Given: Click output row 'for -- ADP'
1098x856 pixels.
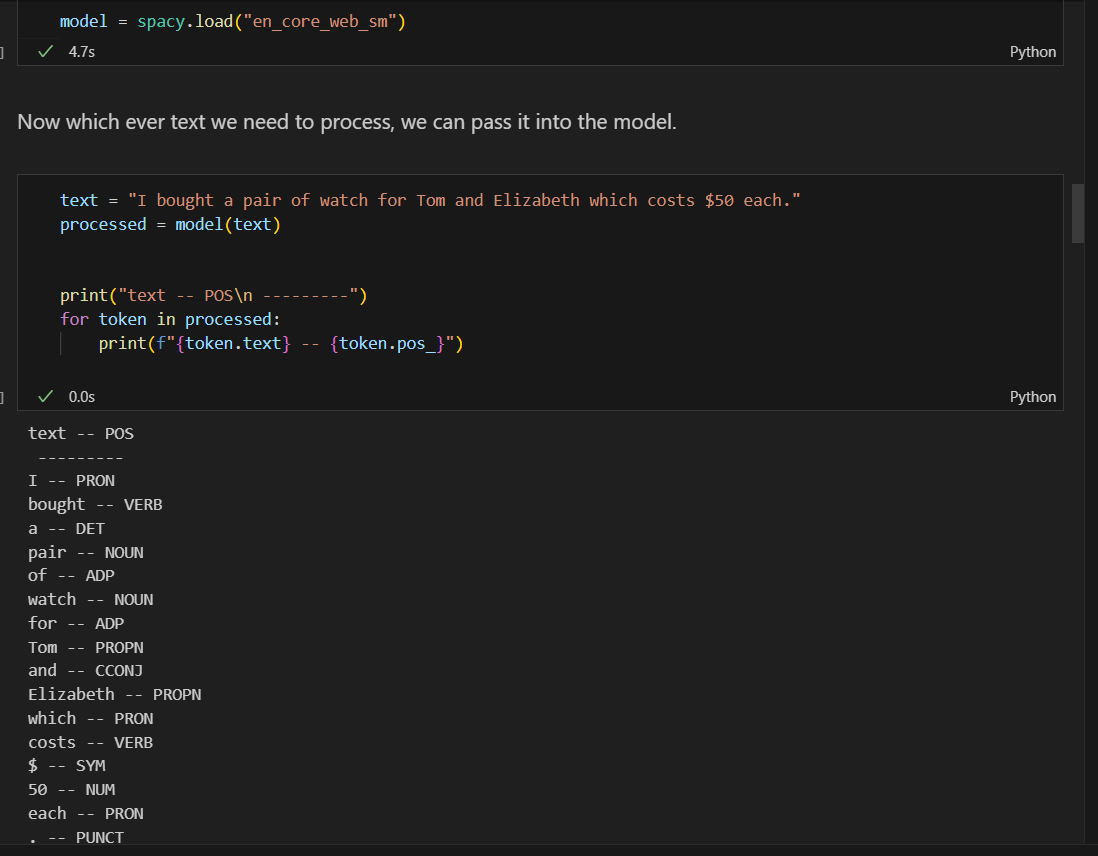Looking at the screenshot, I should point(76,623).
